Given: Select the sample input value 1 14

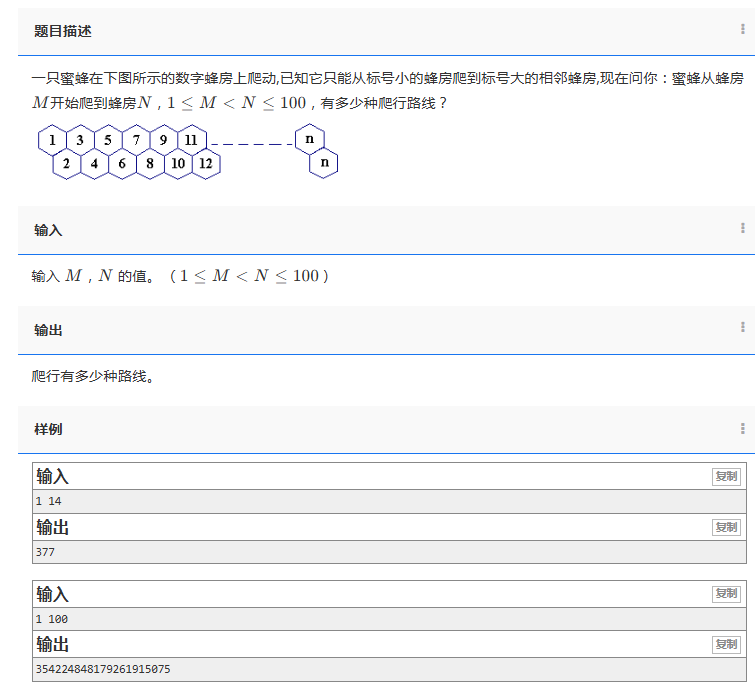Looking at the screenshot, I should 48,501.
